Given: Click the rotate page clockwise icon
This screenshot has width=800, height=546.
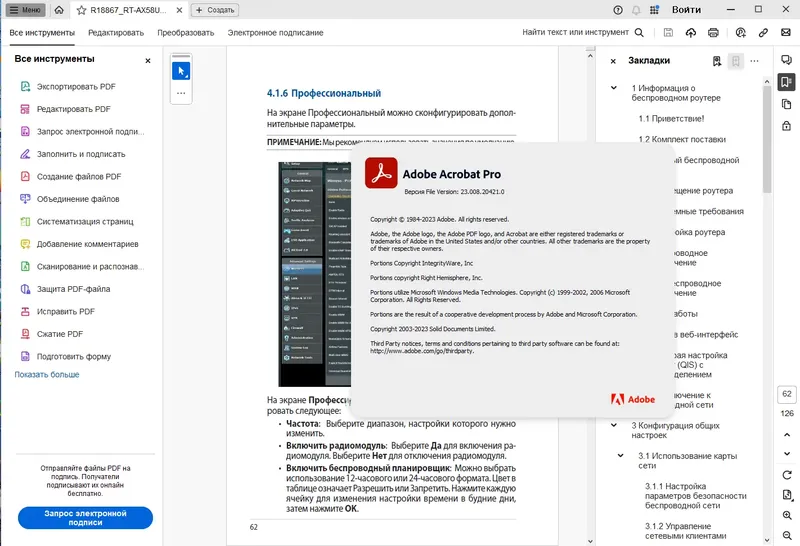Looking at the screenshot, I should 787,475.
